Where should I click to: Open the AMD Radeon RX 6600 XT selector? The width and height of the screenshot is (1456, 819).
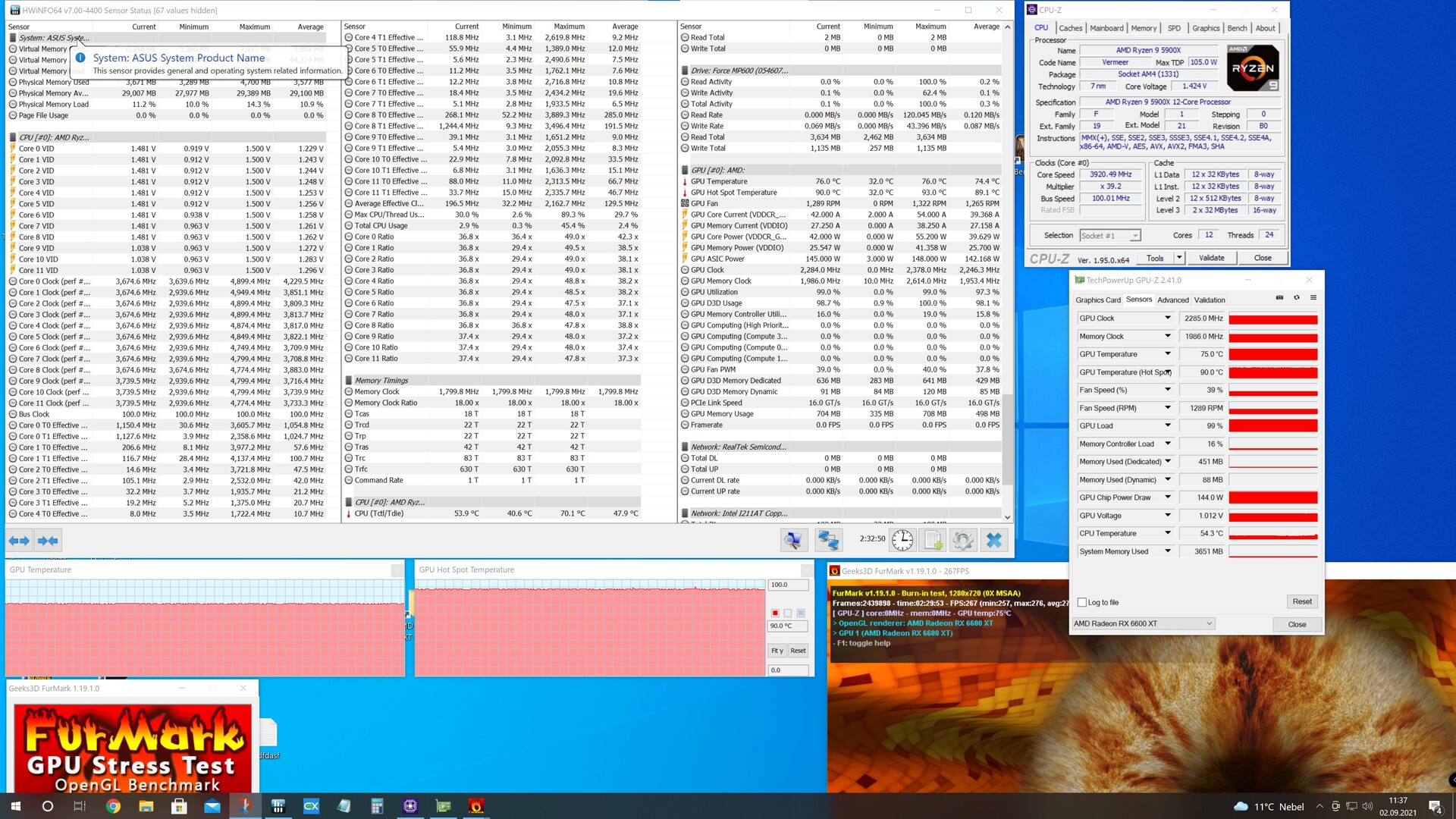[x=1143, y=624]
